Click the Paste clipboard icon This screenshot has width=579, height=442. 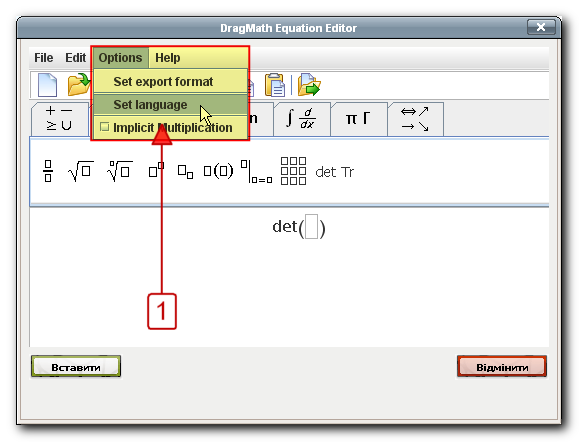click(274, 85)
